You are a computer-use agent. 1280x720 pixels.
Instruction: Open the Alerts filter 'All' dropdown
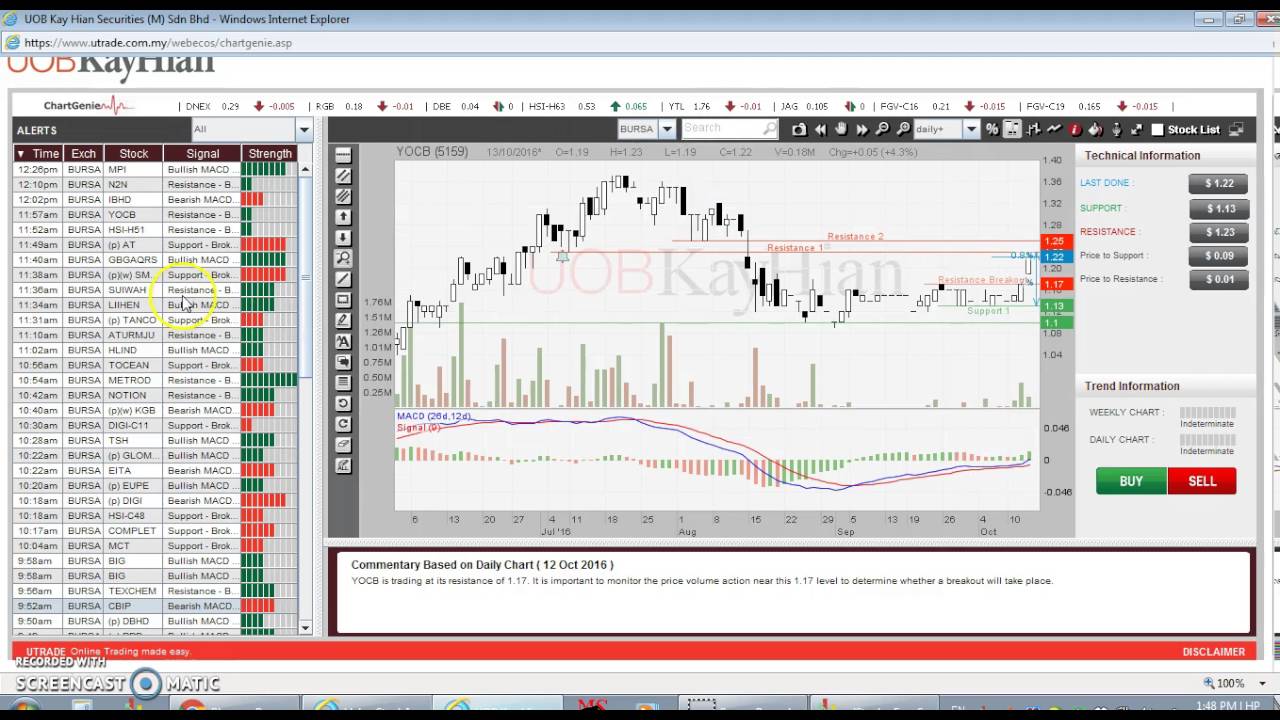(x=303, y=129)
